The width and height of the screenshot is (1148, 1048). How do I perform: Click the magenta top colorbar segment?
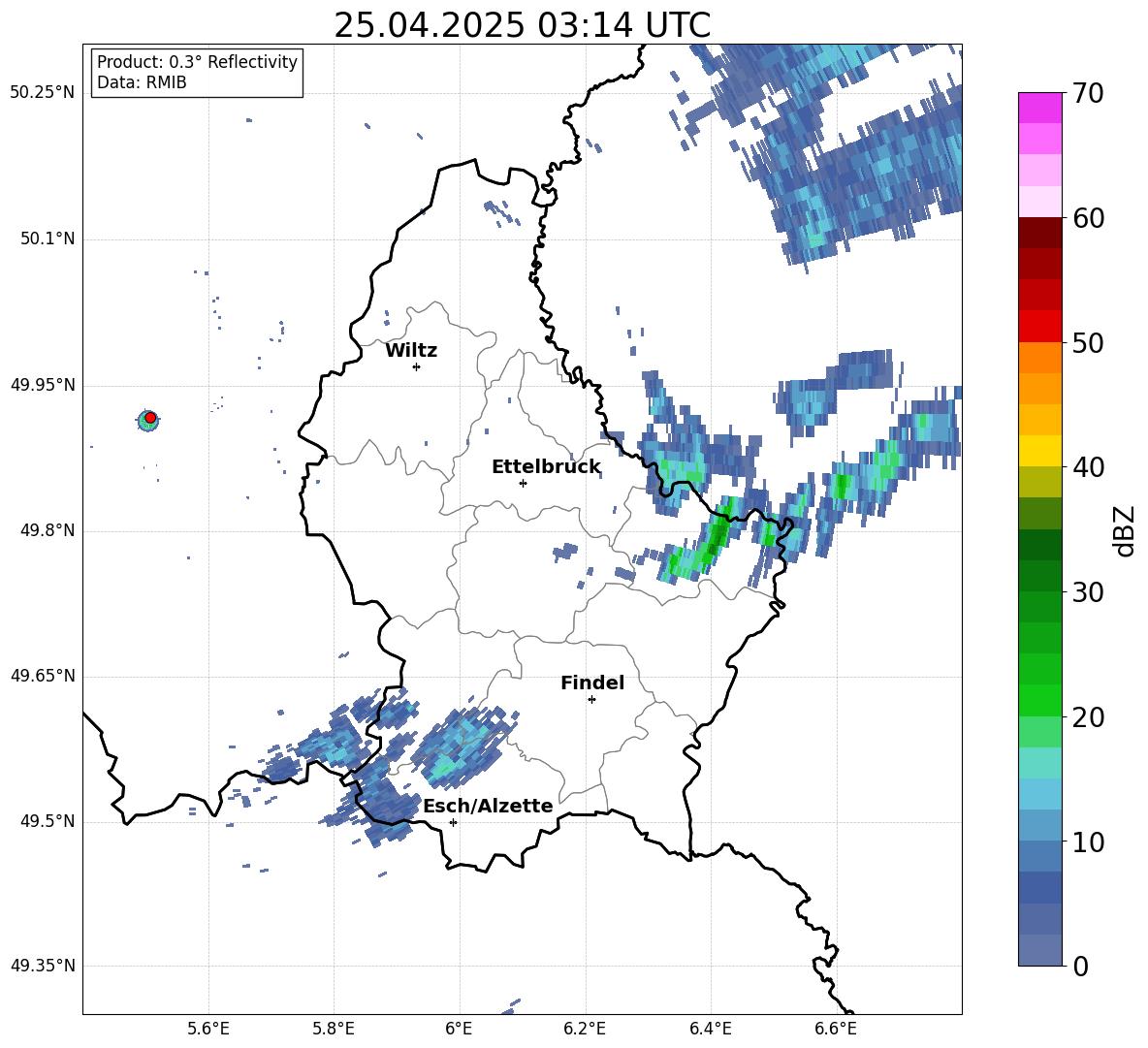pos(1039,108)
